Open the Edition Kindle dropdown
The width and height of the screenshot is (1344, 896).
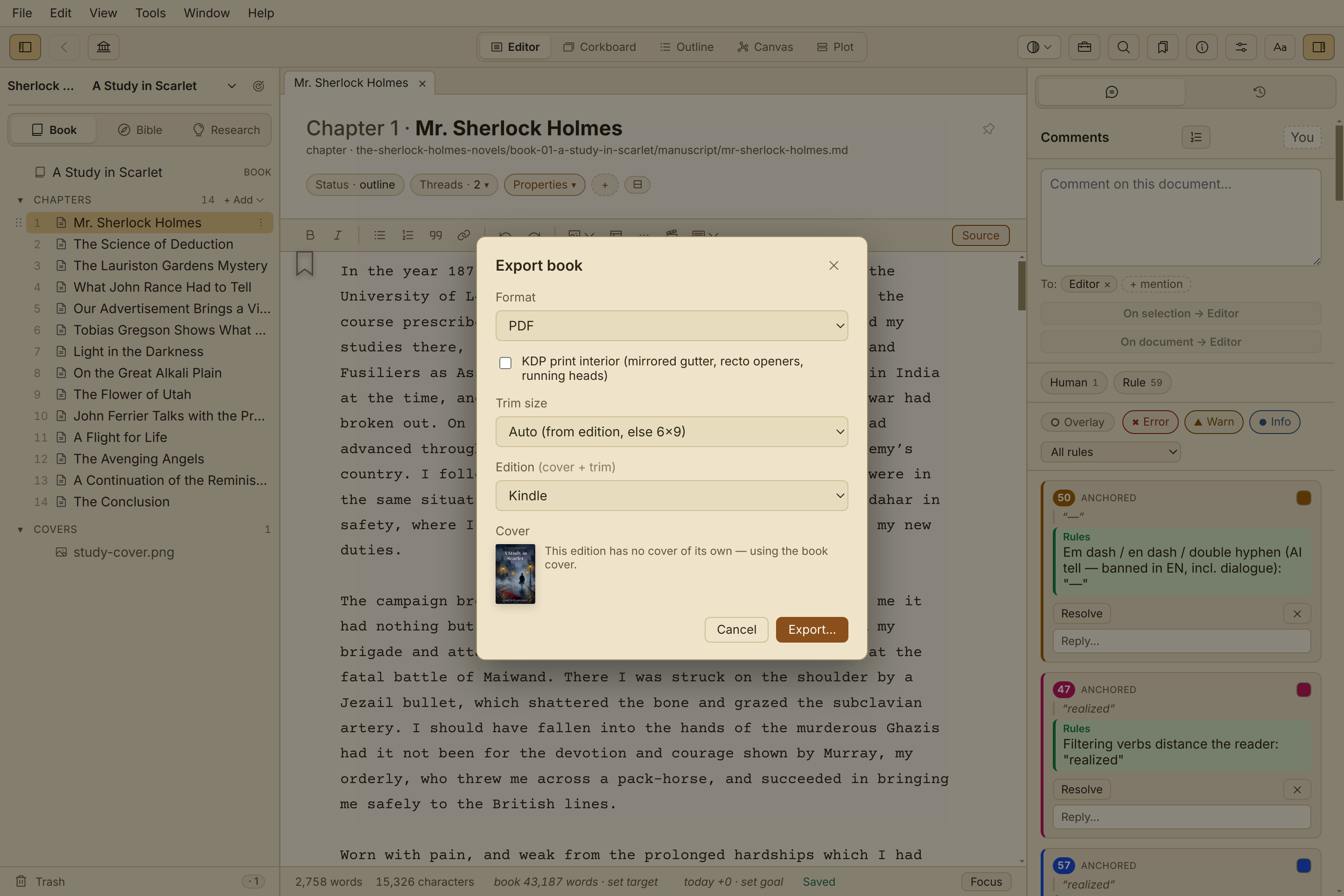click(x=672, y=496)
